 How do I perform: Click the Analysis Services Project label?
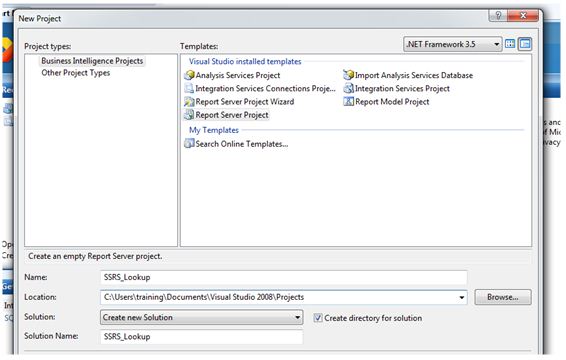click(238, 75)
